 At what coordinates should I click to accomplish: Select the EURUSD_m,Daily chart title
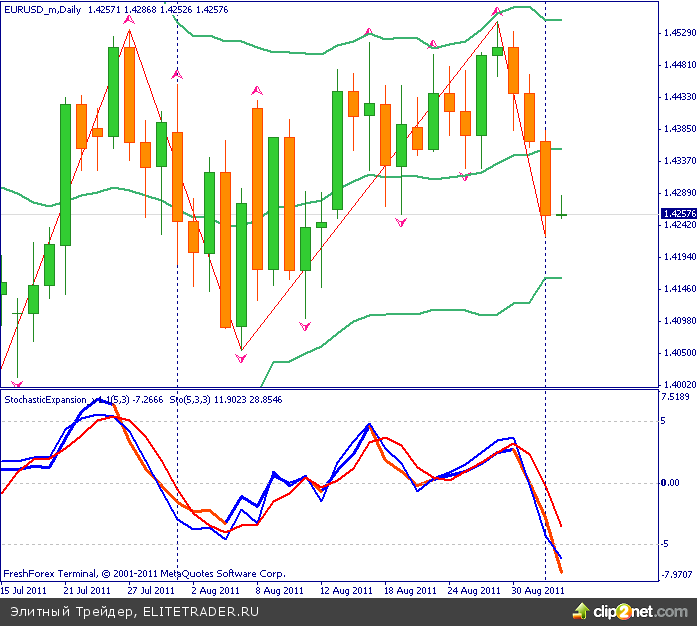44,9
